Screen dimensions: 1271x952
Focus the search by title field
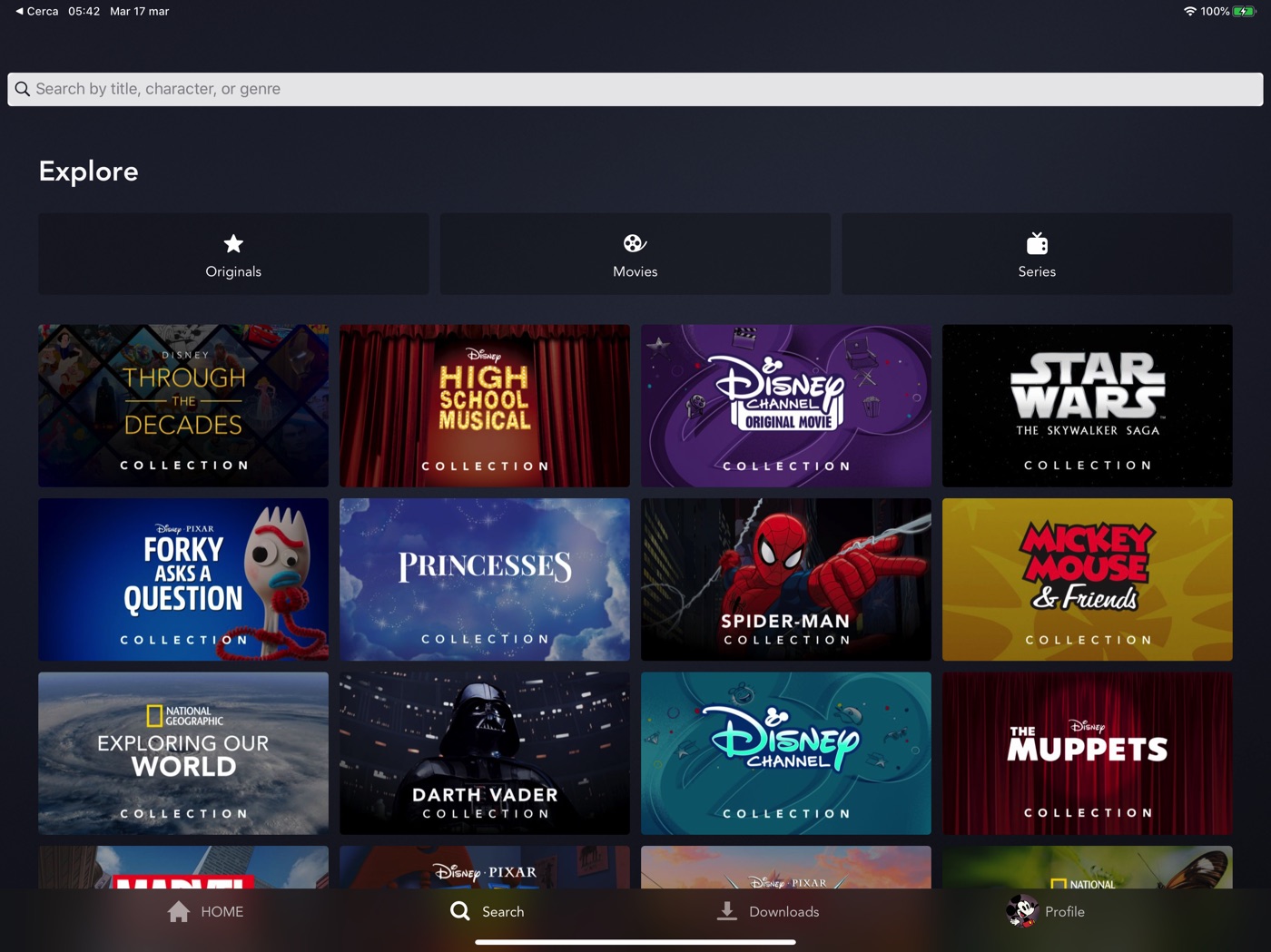point(635,89)
